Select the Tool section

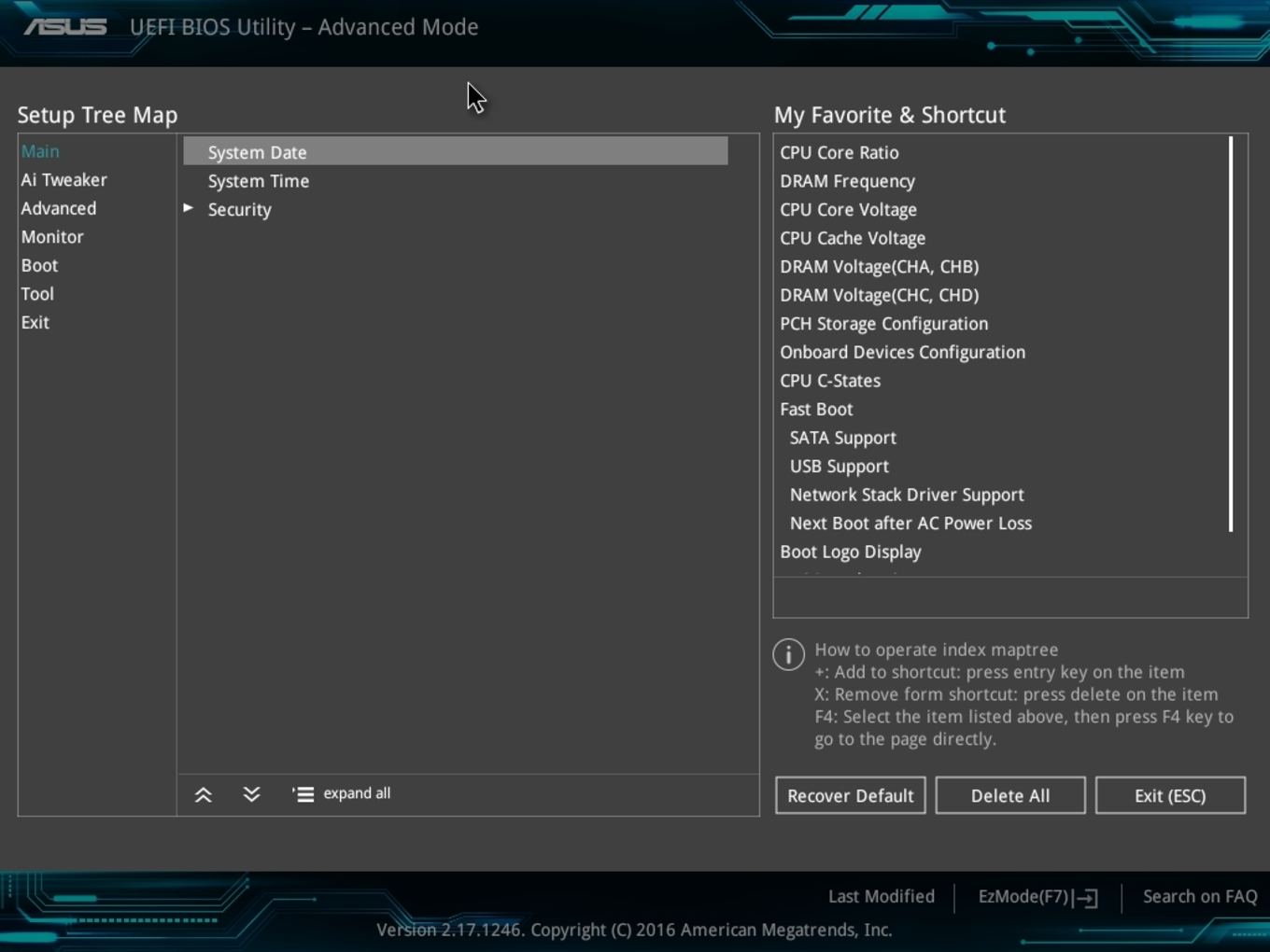pyautogui.click(x=37, y=294)
